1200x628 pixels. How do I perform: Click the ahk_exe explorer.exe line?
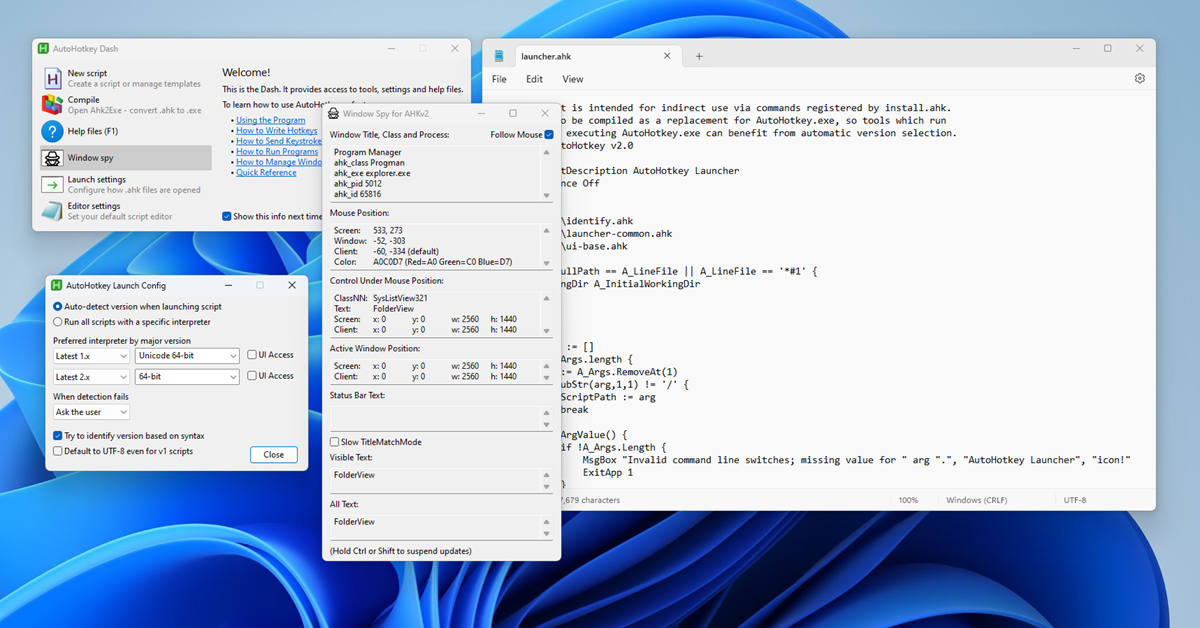372,173
